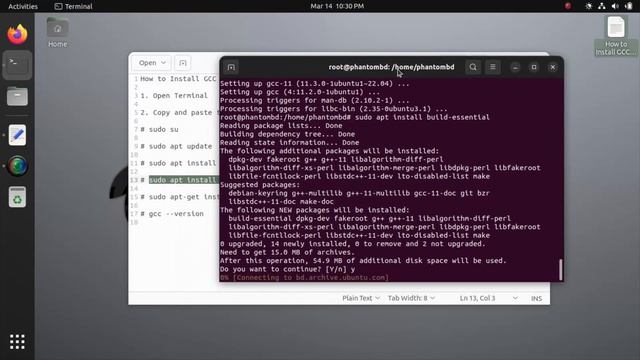Click the line '# gcc --version' in editor
640x360 pixels.
[x=172, y=213]
